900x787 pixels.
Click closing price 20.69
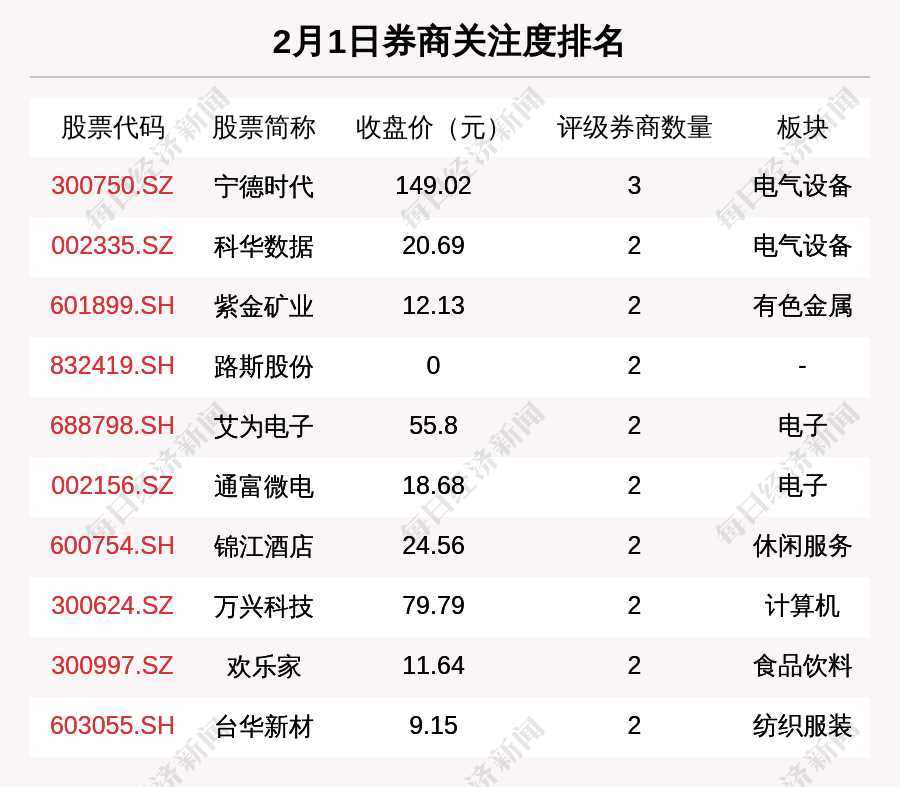click(433, 246)
